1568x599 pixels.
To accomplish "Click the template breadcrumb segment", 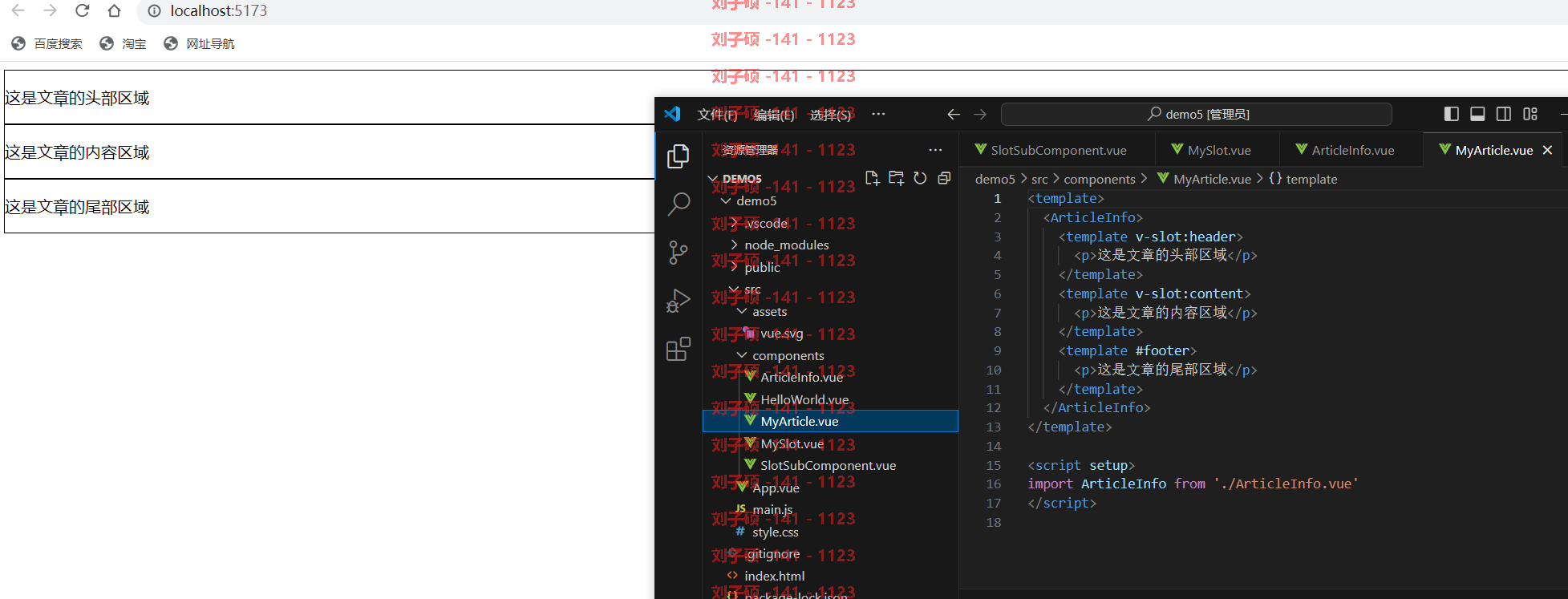I will point(1303,180).
